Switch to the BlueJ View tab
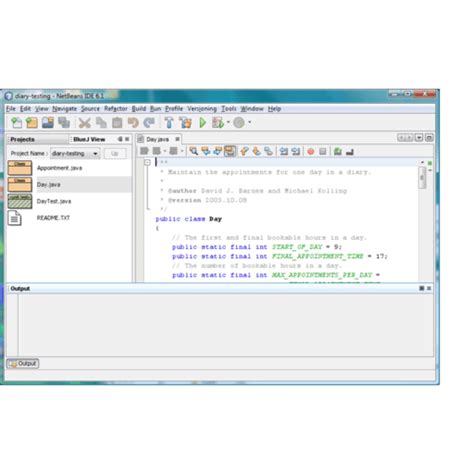This screenshot has width=474, height=474. click(x=89, y=139)
